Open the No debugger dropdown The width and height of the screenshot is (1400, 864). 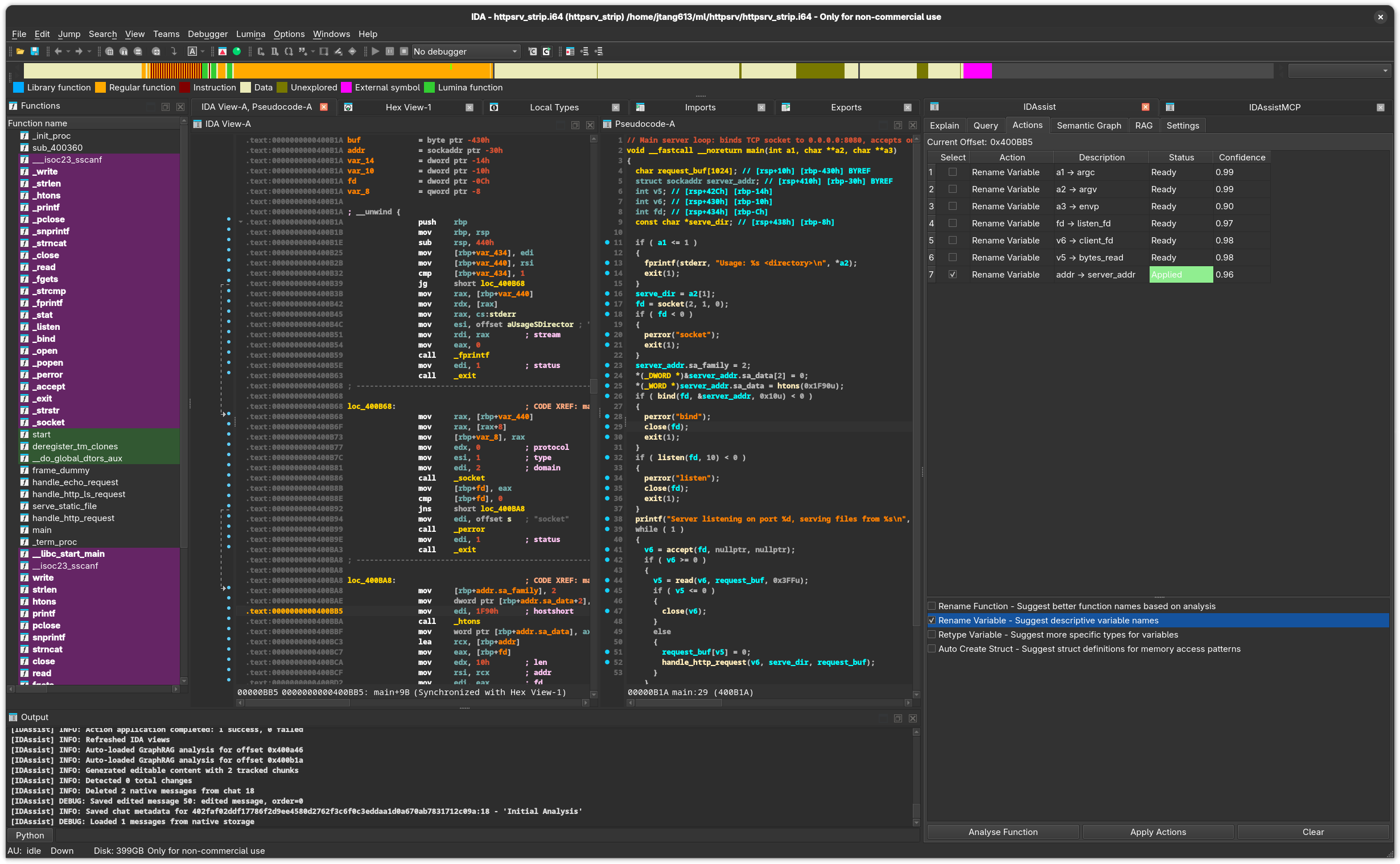pos(466,51)
